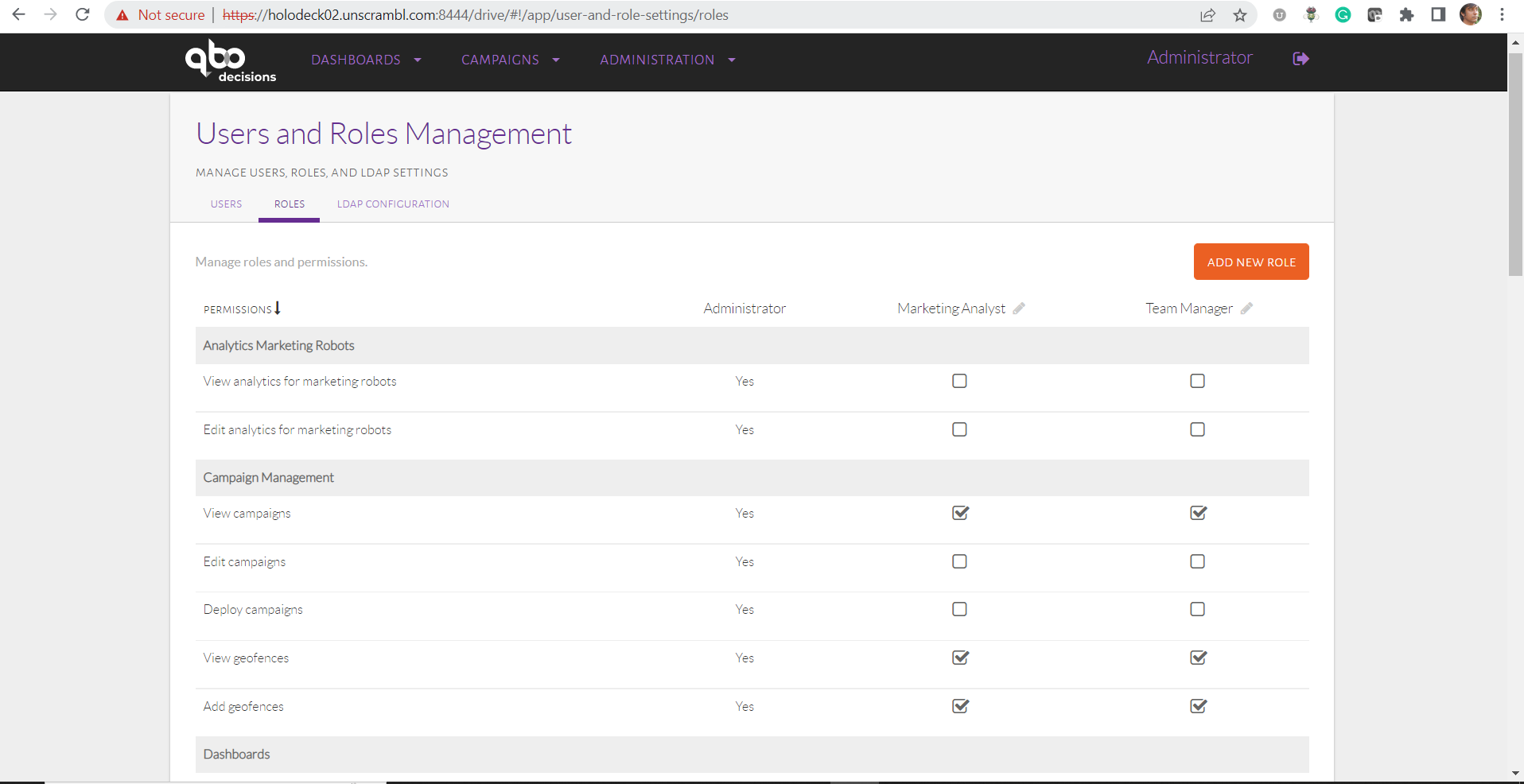Reload the page with the refresh icon
Image resolution: width=1524 pixels, height=784 pixels.
[82, 15]
